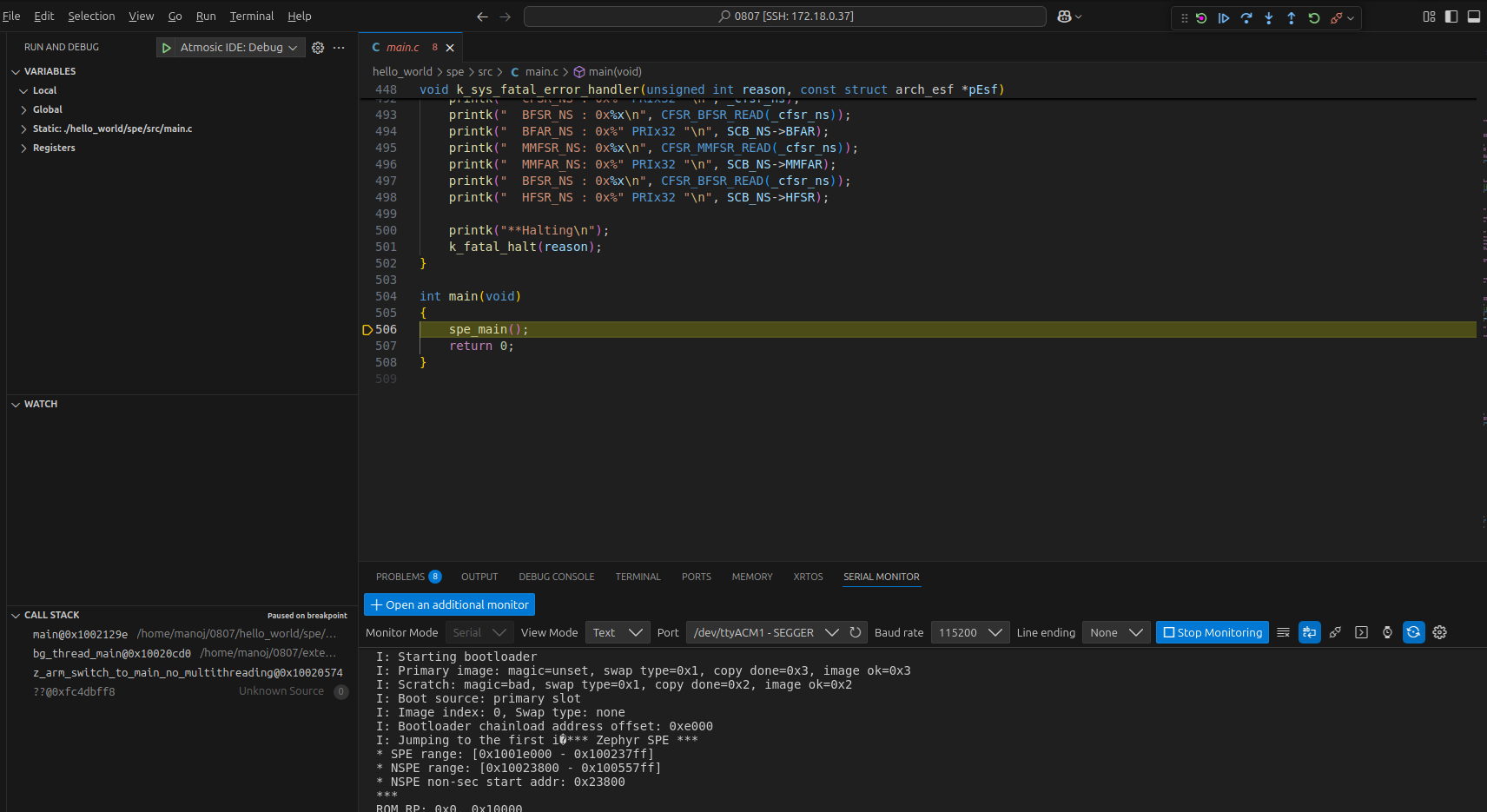Go forward with navigation arrow
Screen dimensions: 1487x812
[x=506, y=17]
